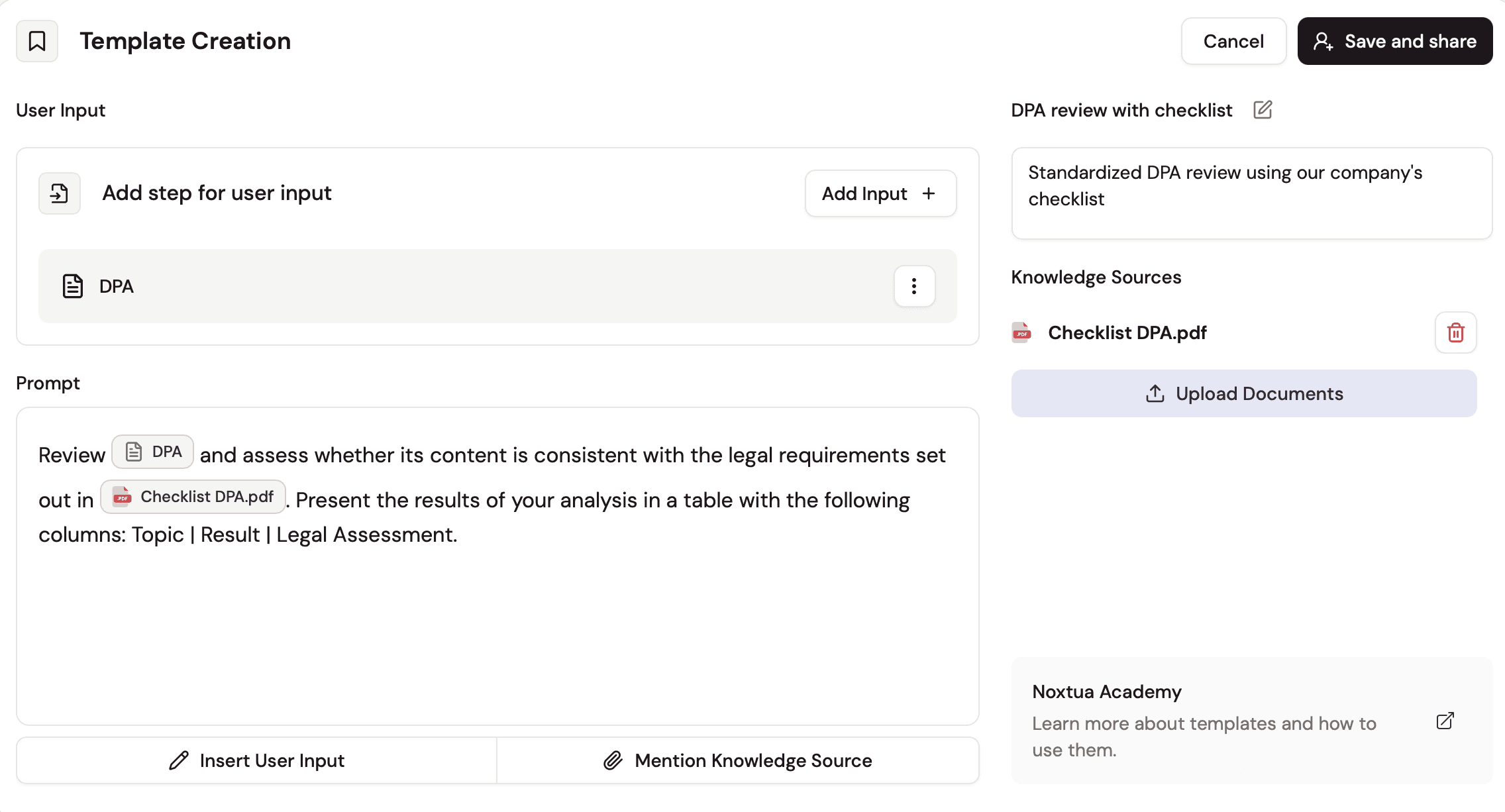Delete Checklist DPA.pdf with trash icon
The image size is (1505, 812).
[x=1455, y=332]
